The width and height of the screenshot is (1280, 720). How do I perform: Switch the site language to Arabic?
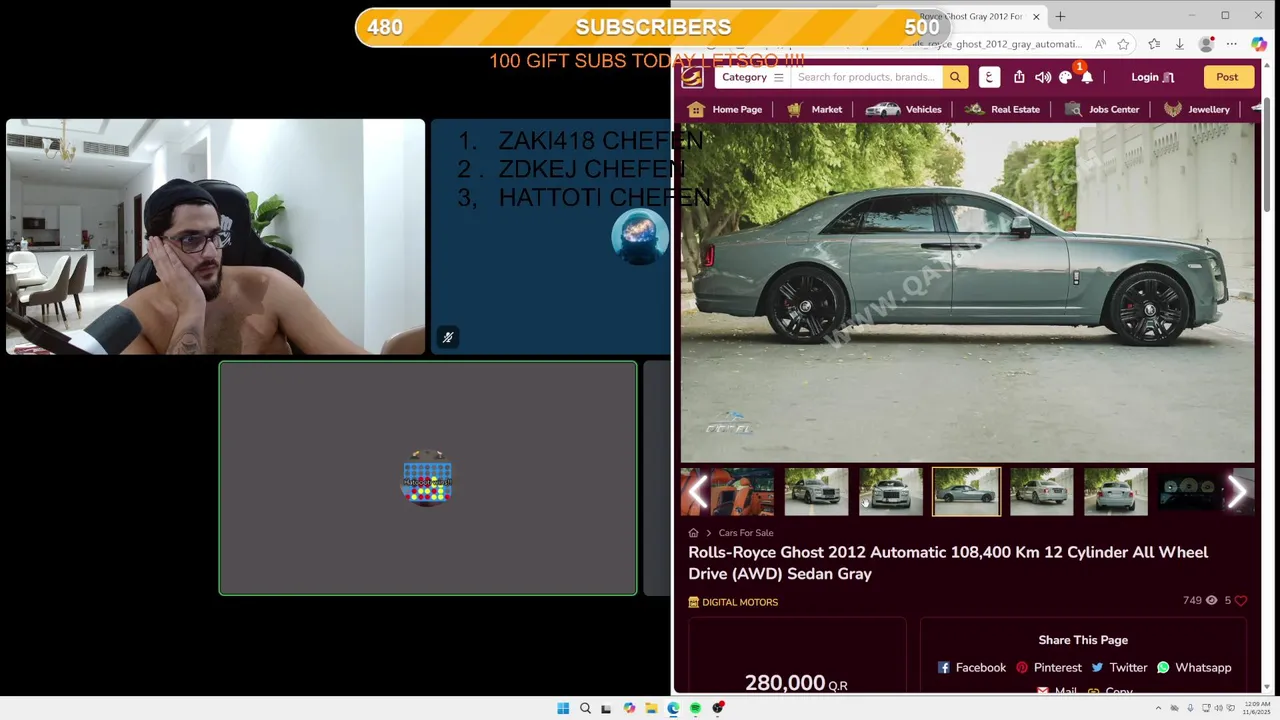click(x=989, y=77)
